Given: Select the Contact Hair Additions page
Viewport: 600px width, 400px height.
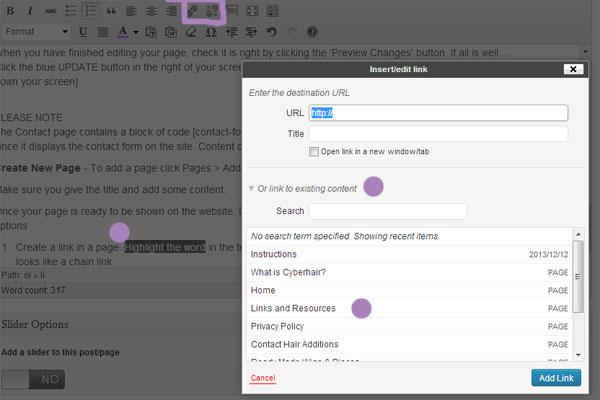Looking at the screenshot, I should pyautogui.click(x=409, y=344).
